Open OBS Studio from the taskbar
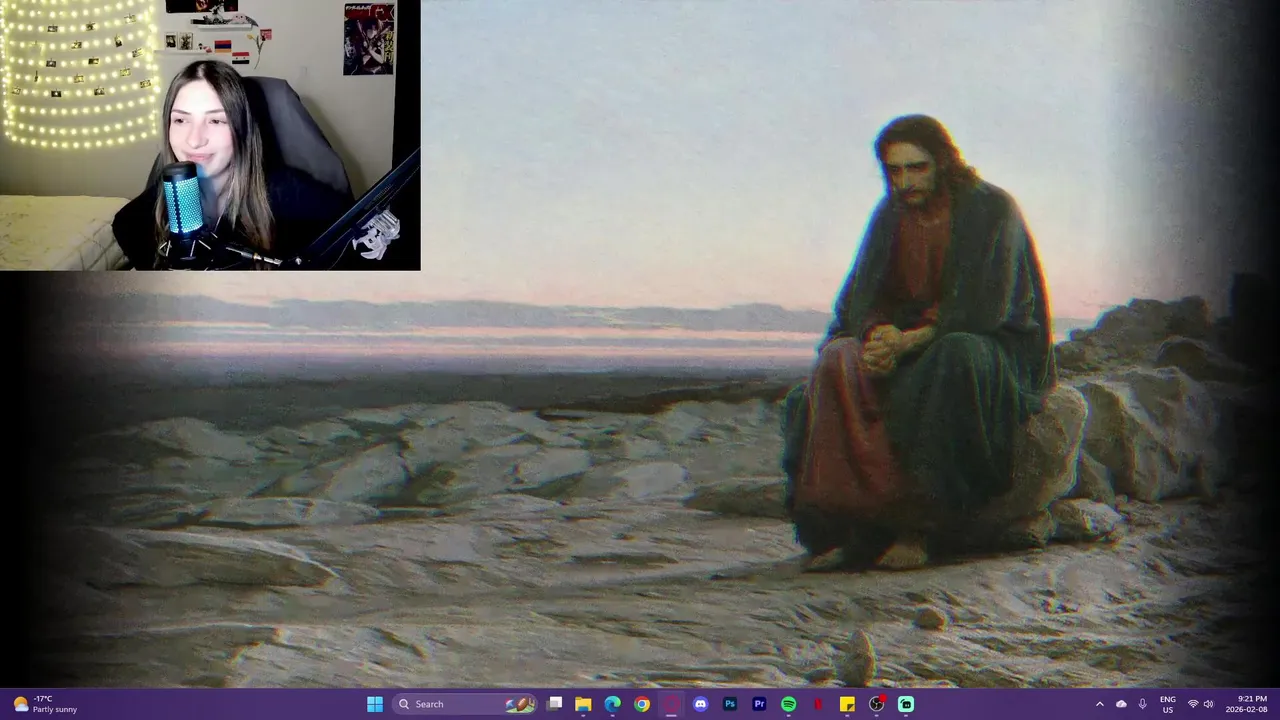This screenshot has width=1280, height=720. [x=877, y=704]
